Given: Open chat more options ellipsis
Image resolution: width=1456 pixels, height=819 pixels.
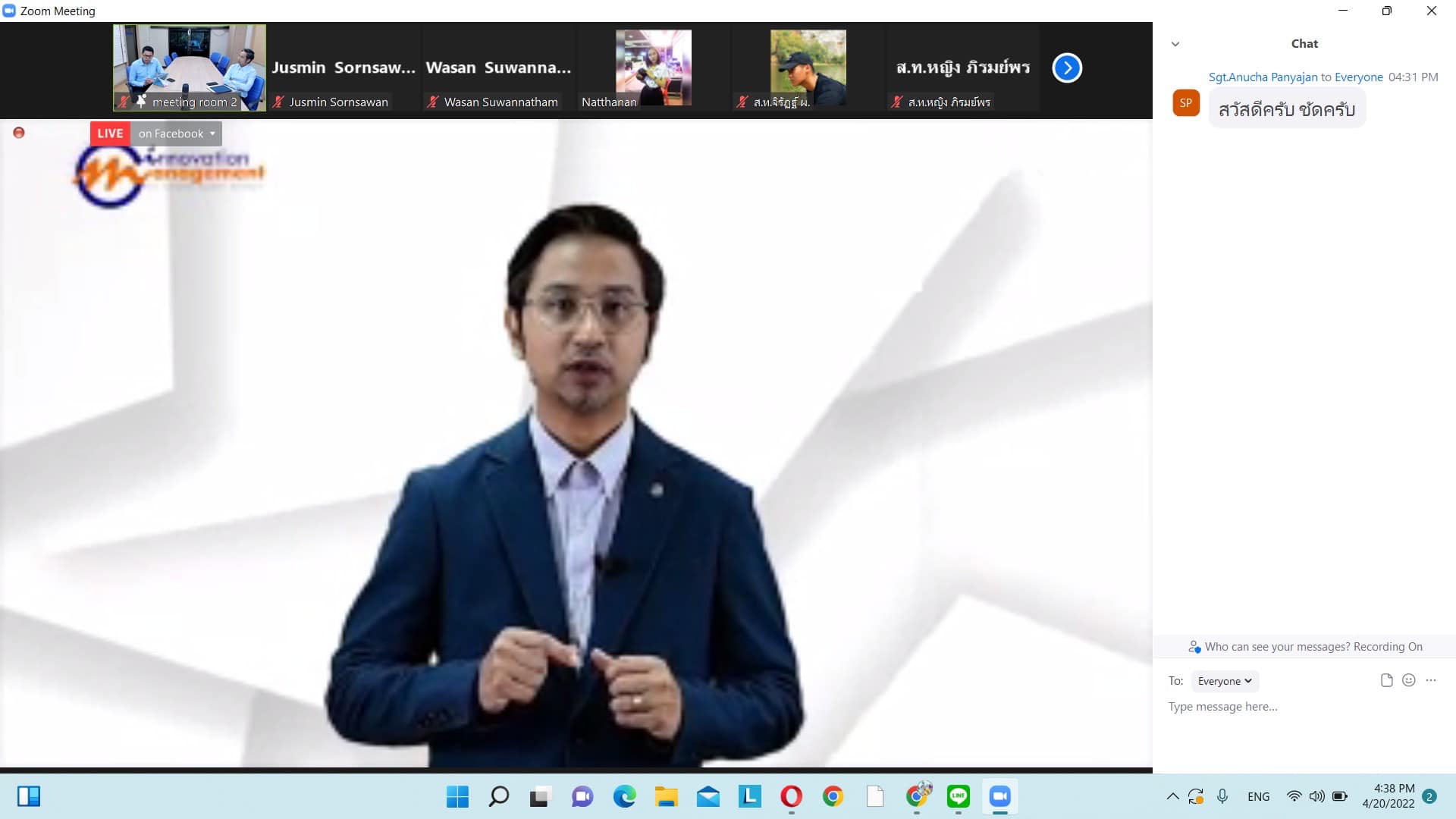Looking at the screenshot, I should 1430,680.
